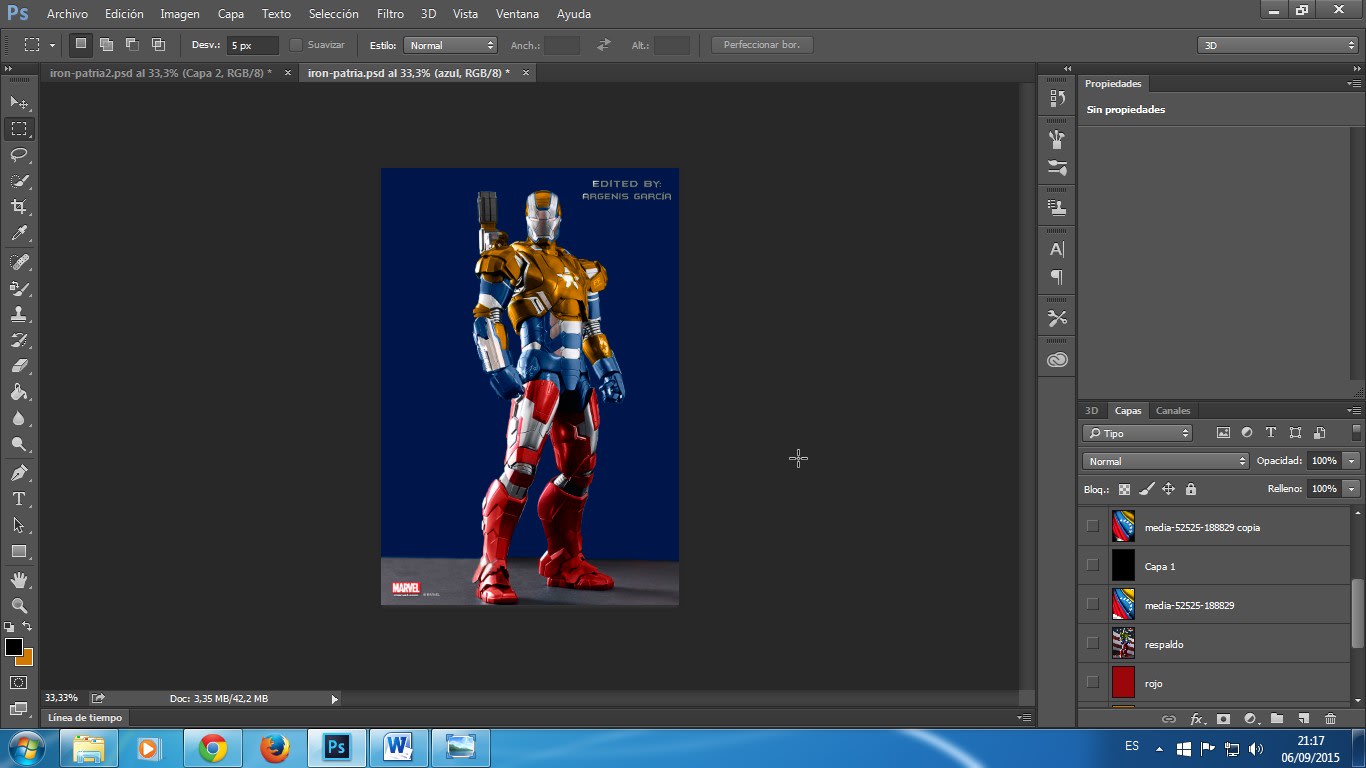The width and height of the screenshot is (1366, 768).
Task: Switch to the 3D panel tab
Action: pyautogui.click(x=1091, y=411)
